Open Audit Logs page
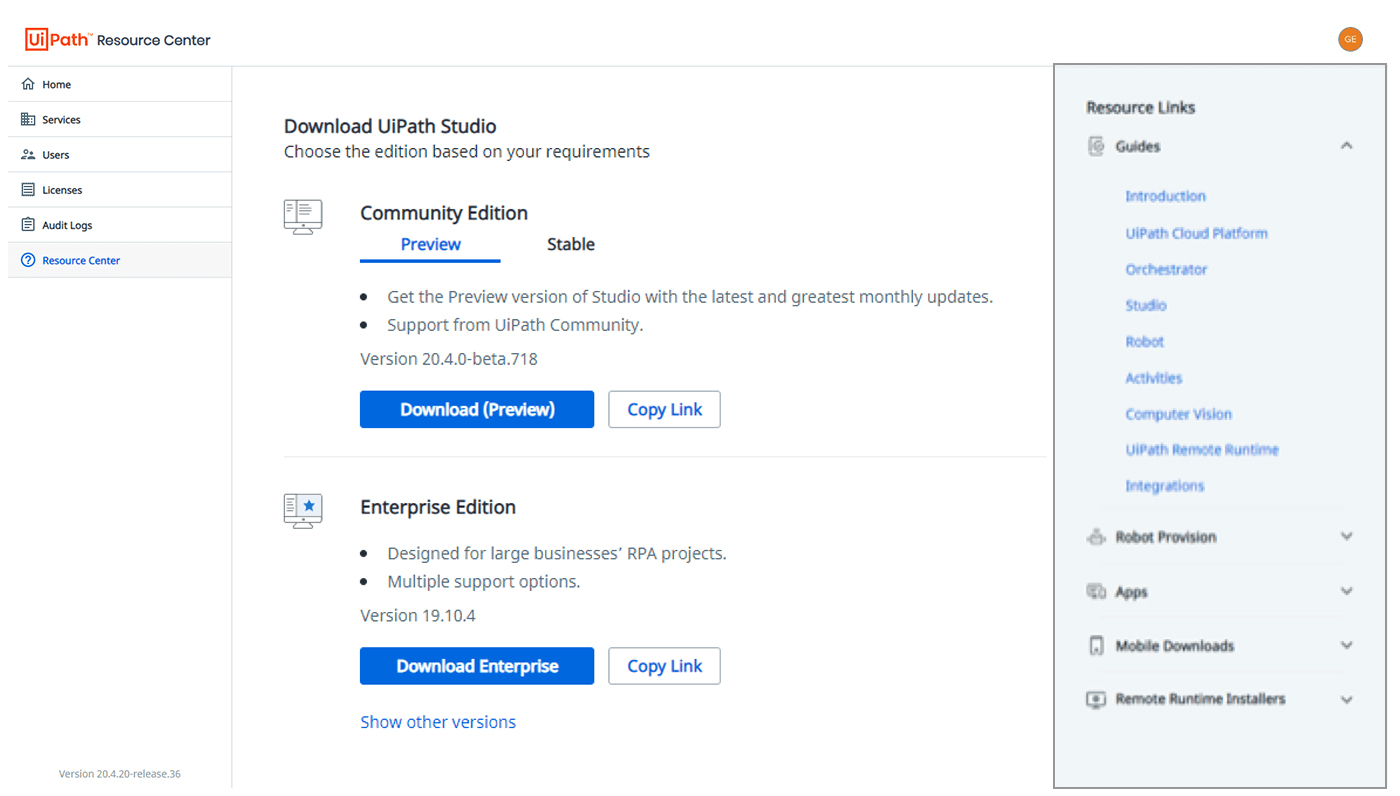The width and height of the screenshot is (1400, 796). click(120, 225)
